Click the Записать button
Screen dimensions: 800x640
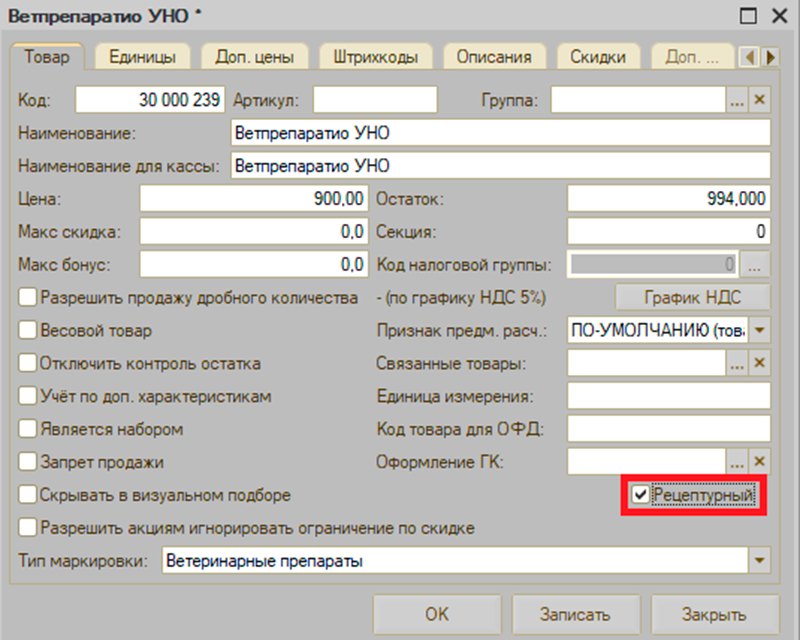(575, 614)
